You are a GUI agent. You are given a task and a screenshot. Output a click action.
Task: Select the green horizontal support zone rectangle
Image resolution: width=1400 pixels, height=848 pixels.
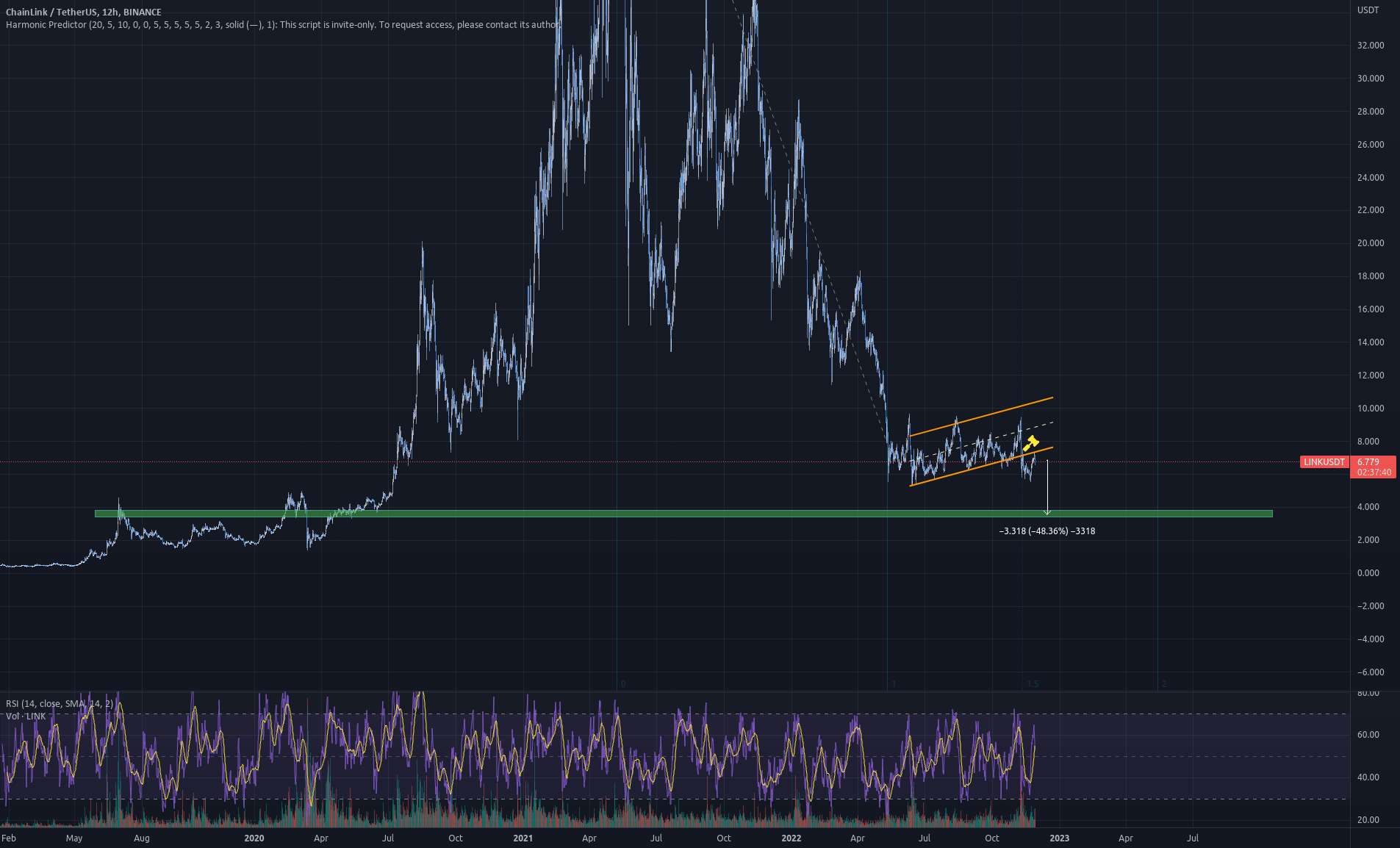(x=683, y=514)
